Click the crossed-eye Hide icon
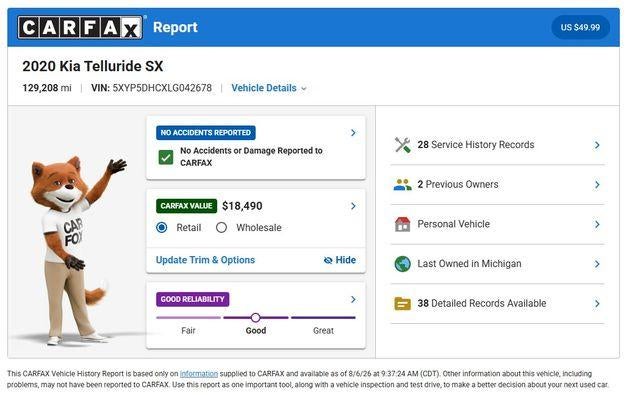Viewport: 640px width, 395px height. [x=328, y=260]
